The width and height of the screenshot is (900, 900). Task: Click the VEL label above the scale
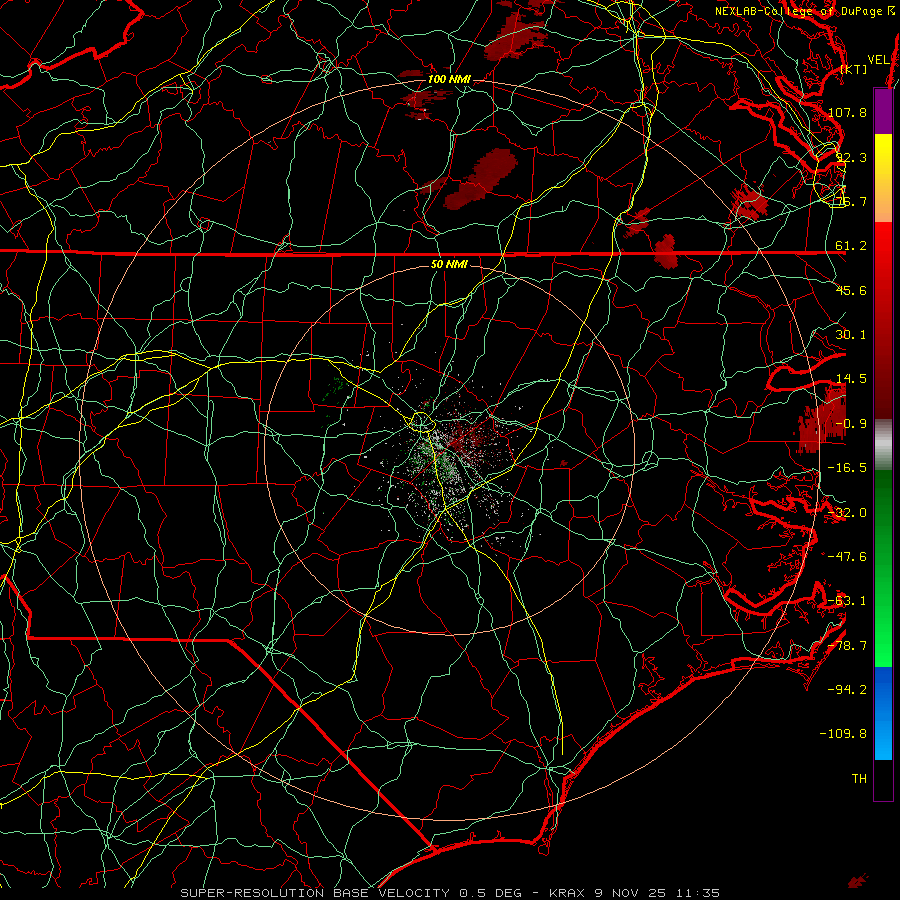pos(879,59)
